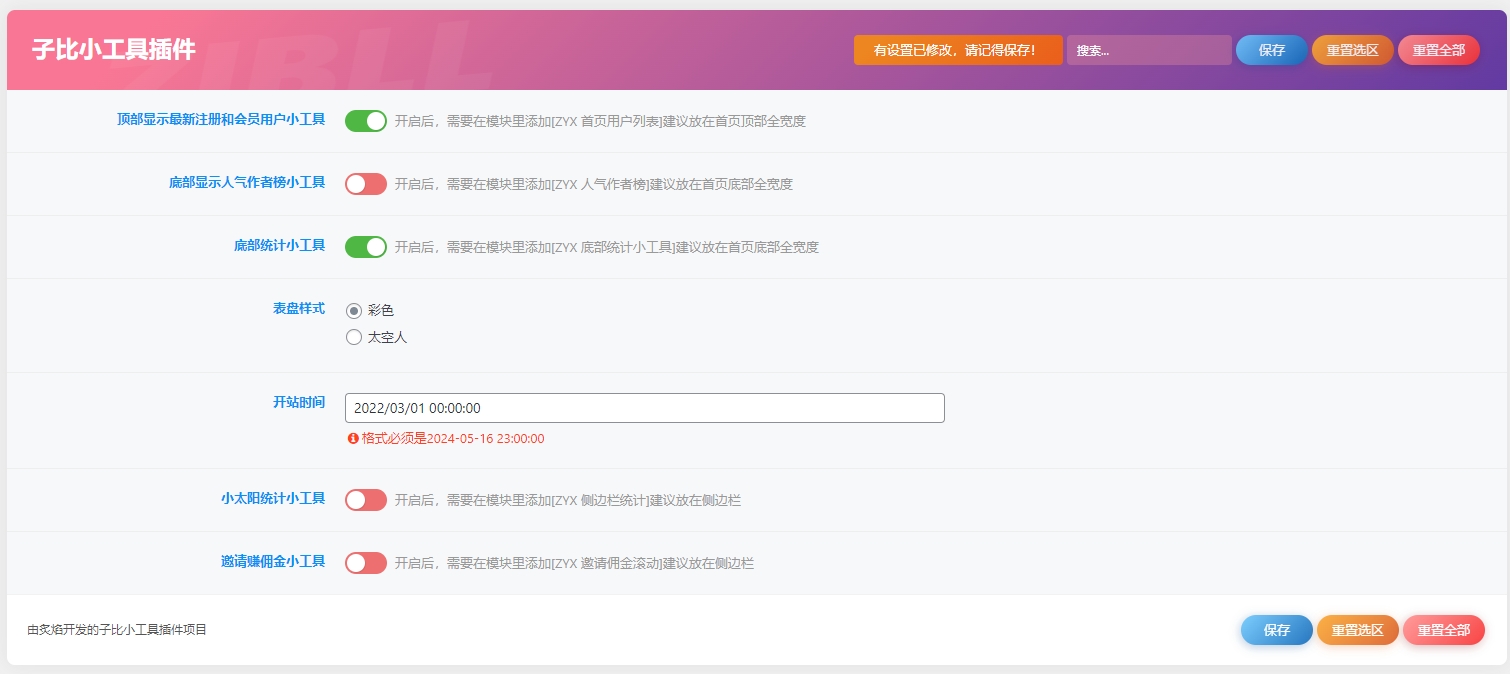The height and width of the screenshot is (674, 1510).
Task: Click the red error icon below the date field
Action: 353,438
